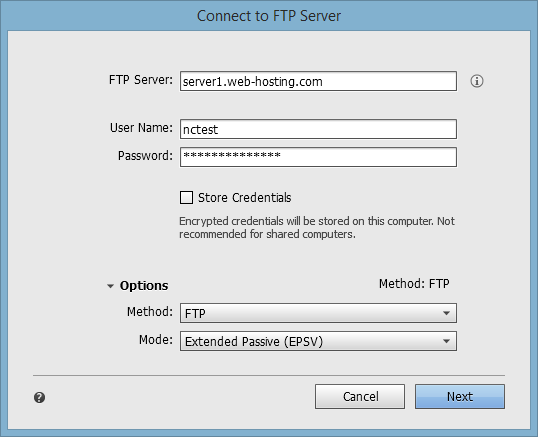
Task: Click the info icon beside FTP Server field
Action: point(477,81)
